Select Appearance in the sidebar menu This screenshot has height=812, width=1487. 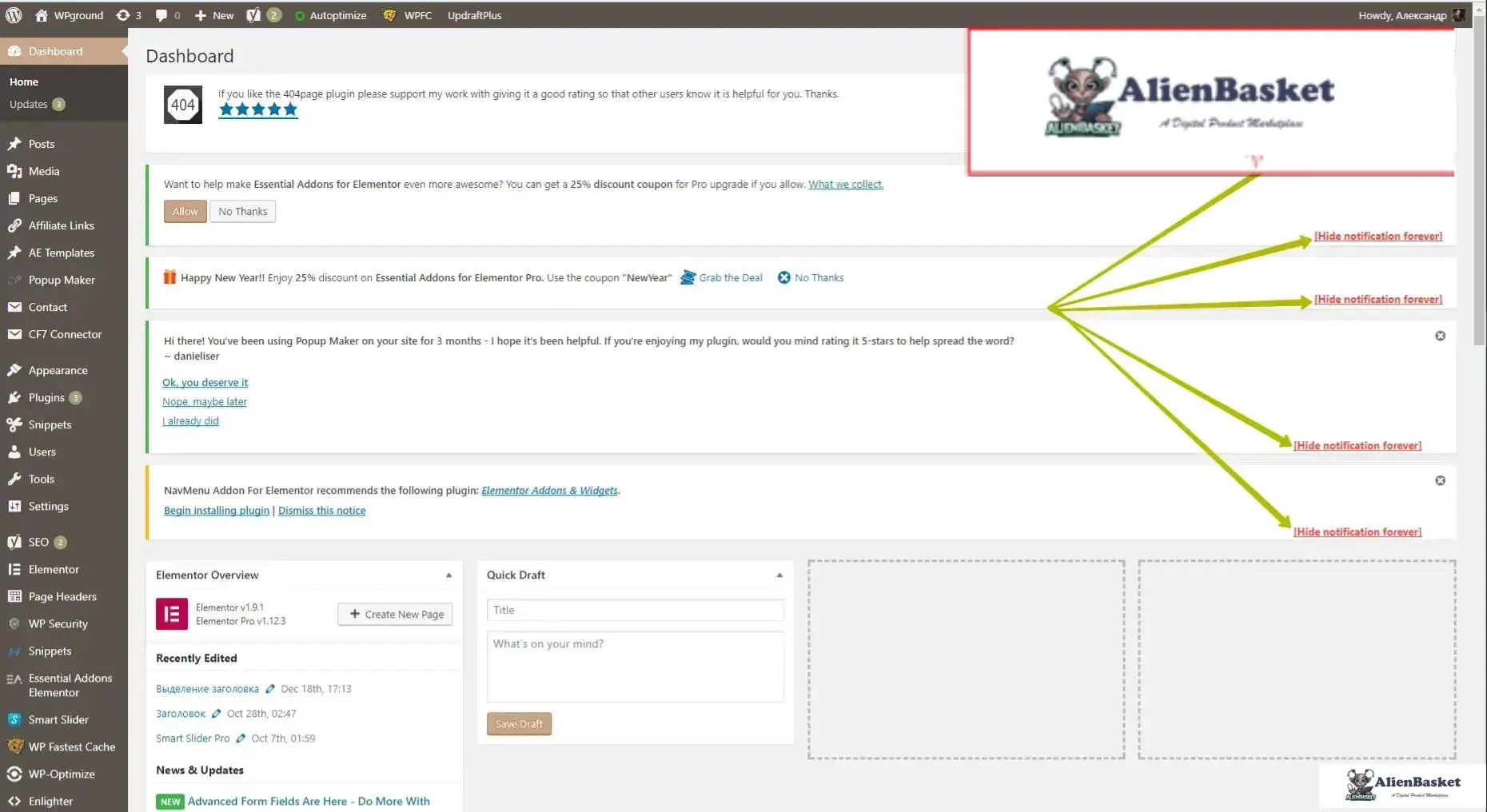(x=57, y=370)
